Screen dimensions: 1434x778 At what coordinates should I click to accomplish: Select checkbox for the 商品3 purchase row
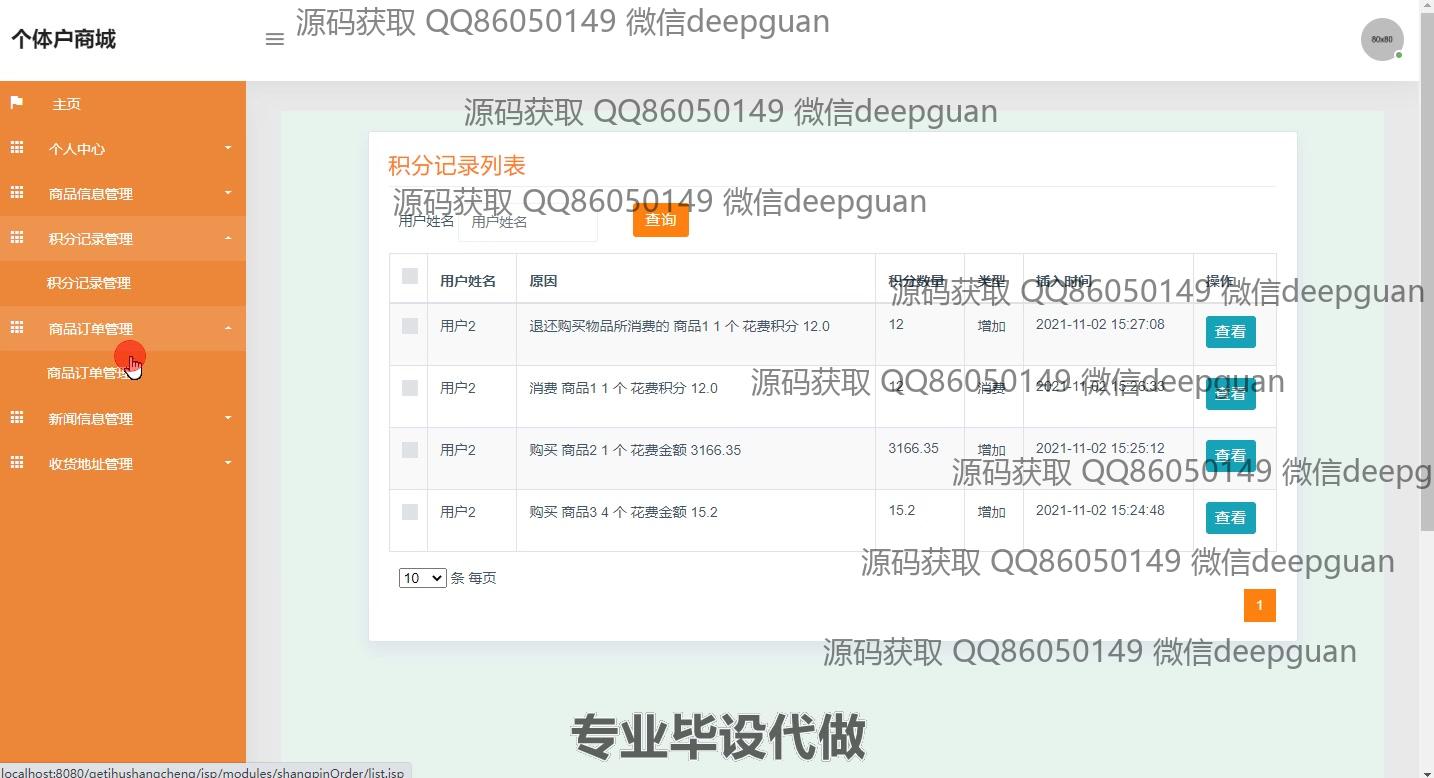[x=409, y=512]
